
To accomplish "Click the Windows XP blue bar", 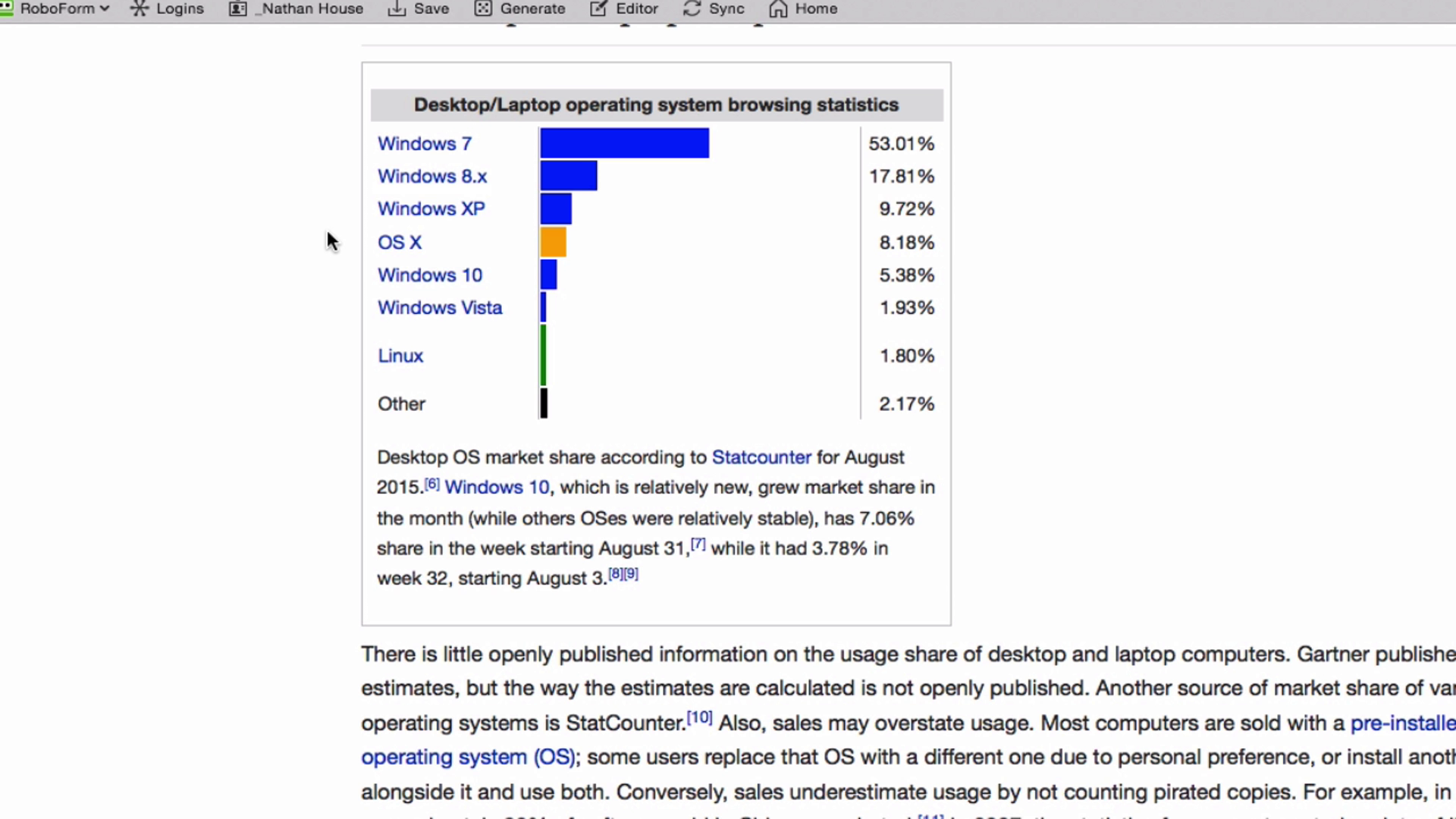I will tap(557, 209).
